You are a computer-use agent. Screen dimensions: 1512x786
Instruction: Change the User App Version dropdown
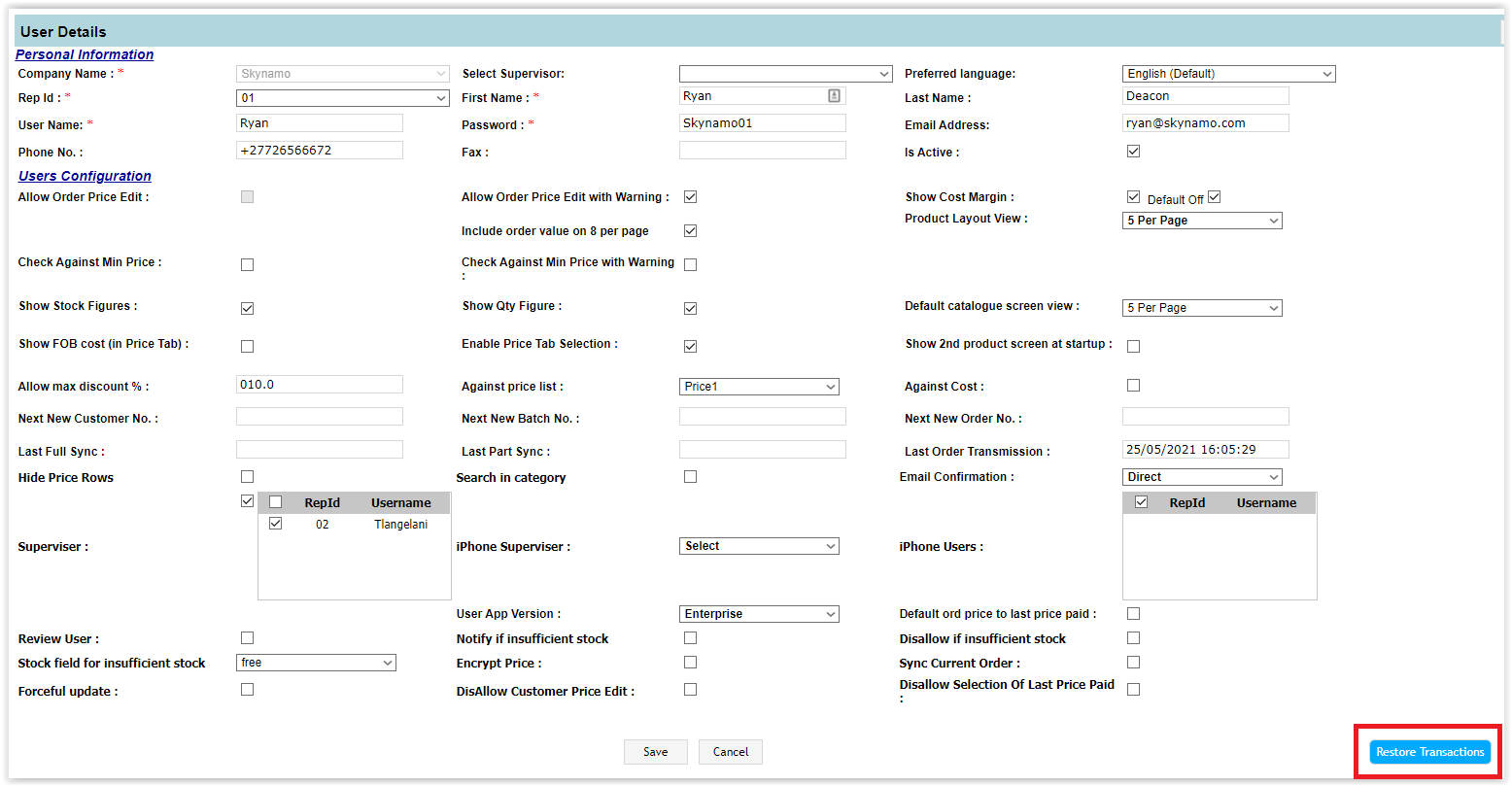coord(758,614)
